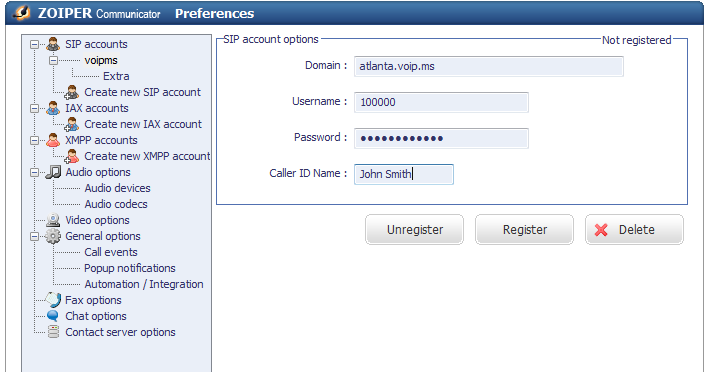The width and height of the screenshot is (707, 372).
Task: Click the XMPP accounts red user icon
Action: click(53, 140)
